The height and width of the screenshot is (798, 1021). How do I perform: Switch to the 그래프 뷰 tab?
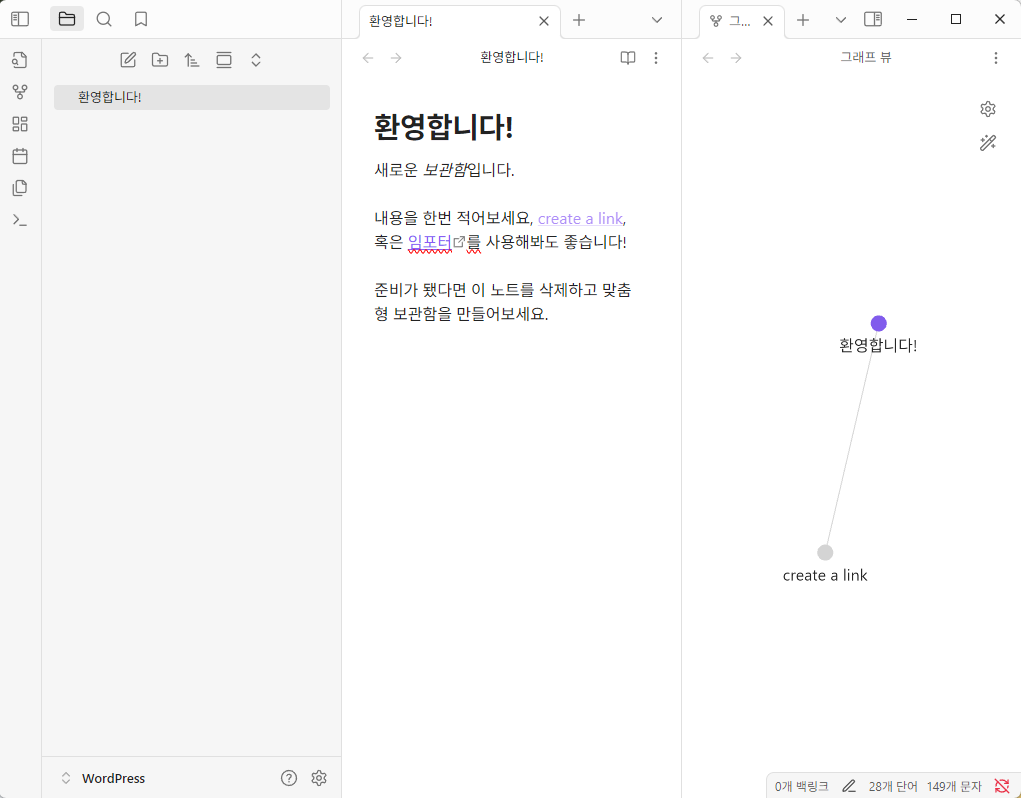[736, 19]
